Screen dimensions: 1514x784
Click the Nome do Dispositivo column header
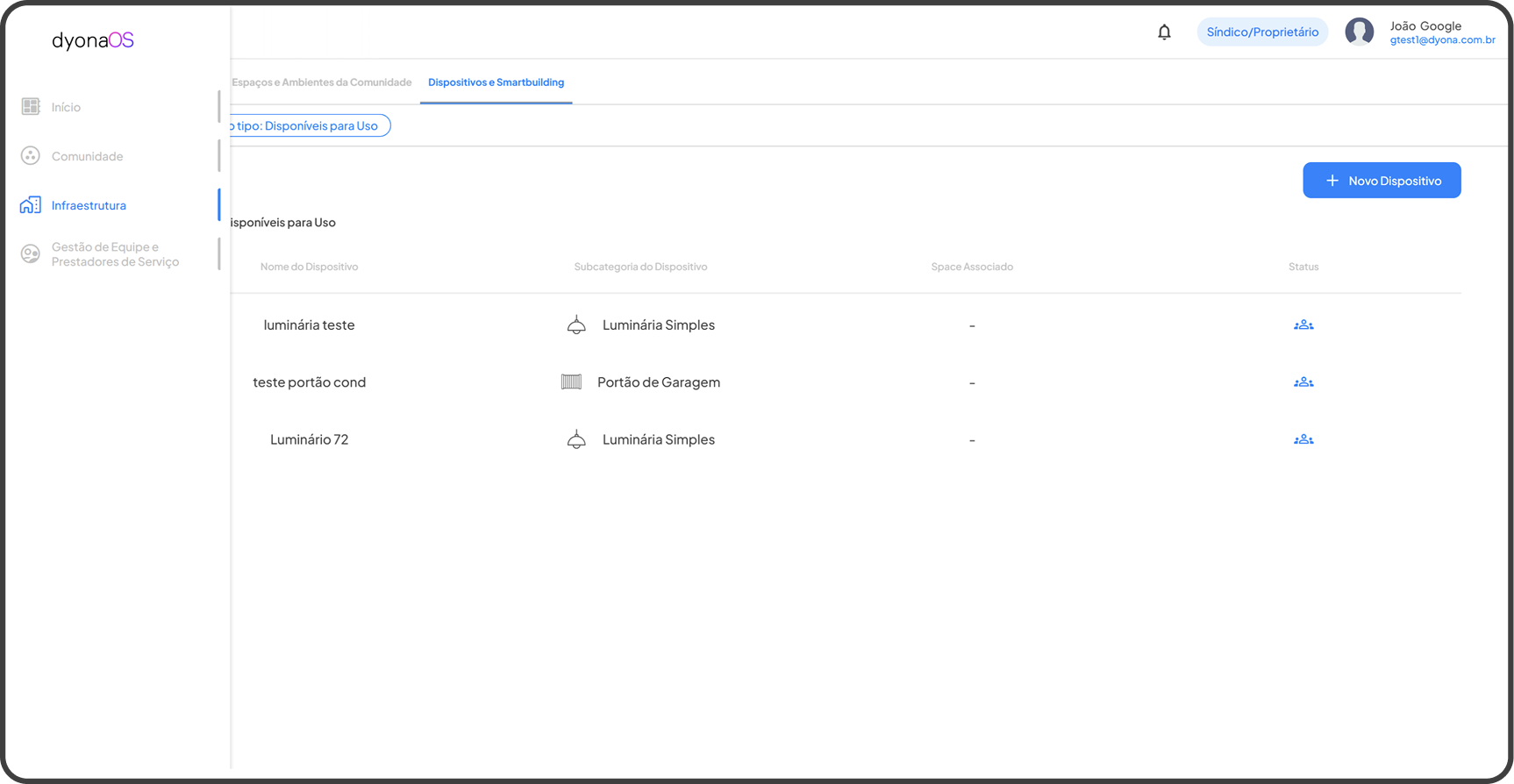[309, 267]
